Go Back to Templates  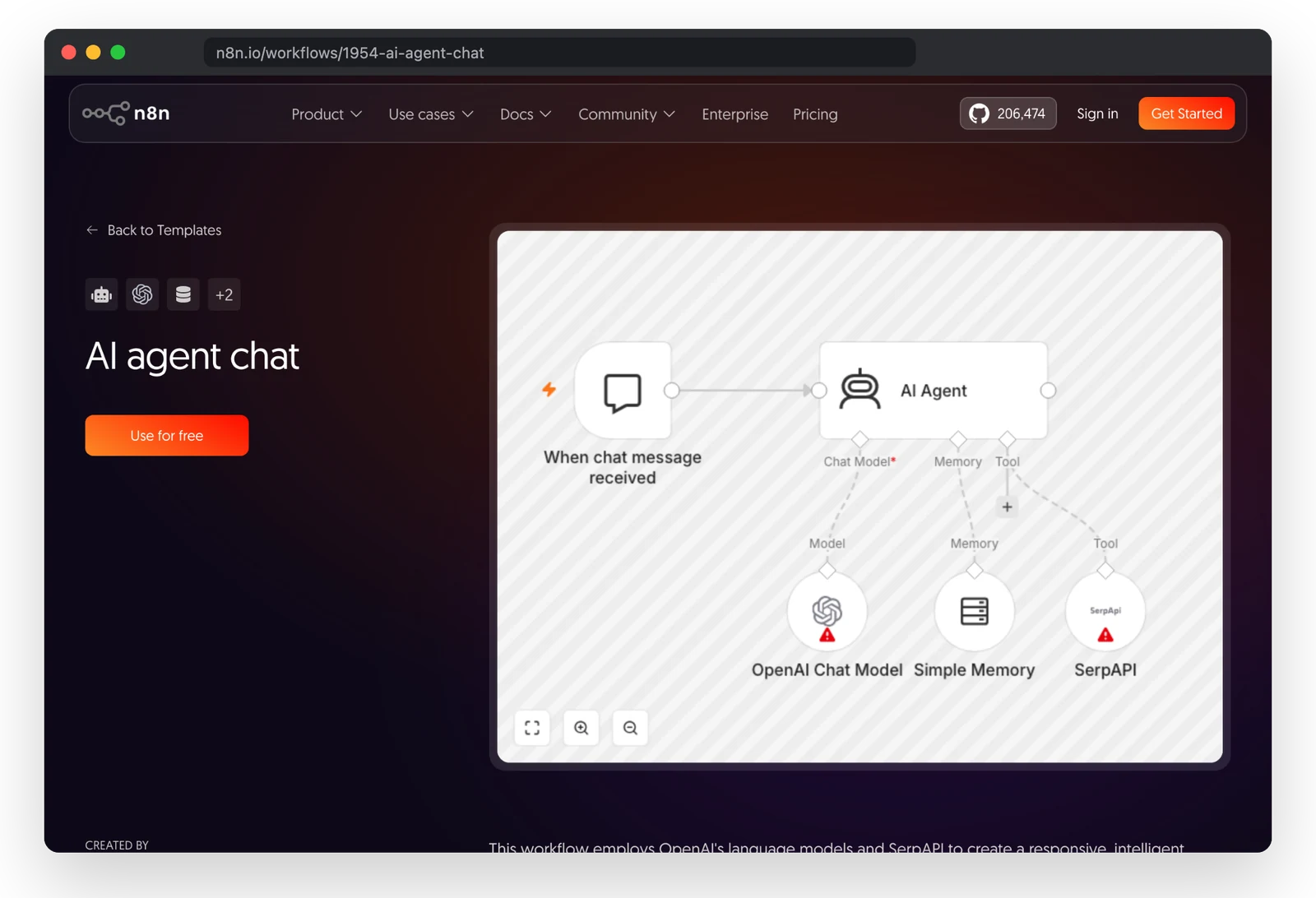click(x=164, y=230)
